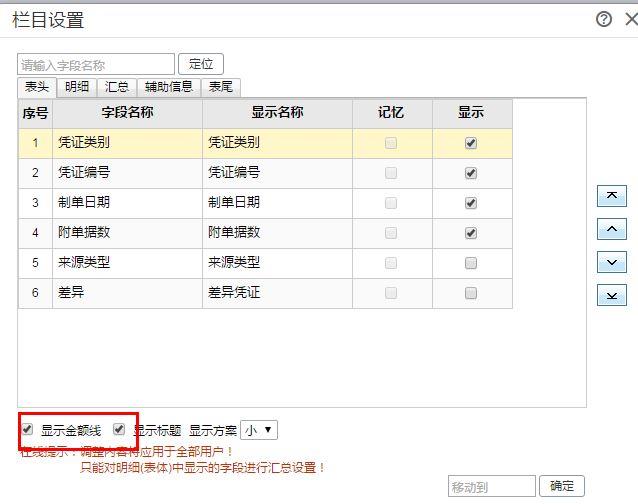Toggle 记忆 checkbox for 制单日期 row
Image resolution: width=638 pixels, height=504 pixels.
click(391, 203)
